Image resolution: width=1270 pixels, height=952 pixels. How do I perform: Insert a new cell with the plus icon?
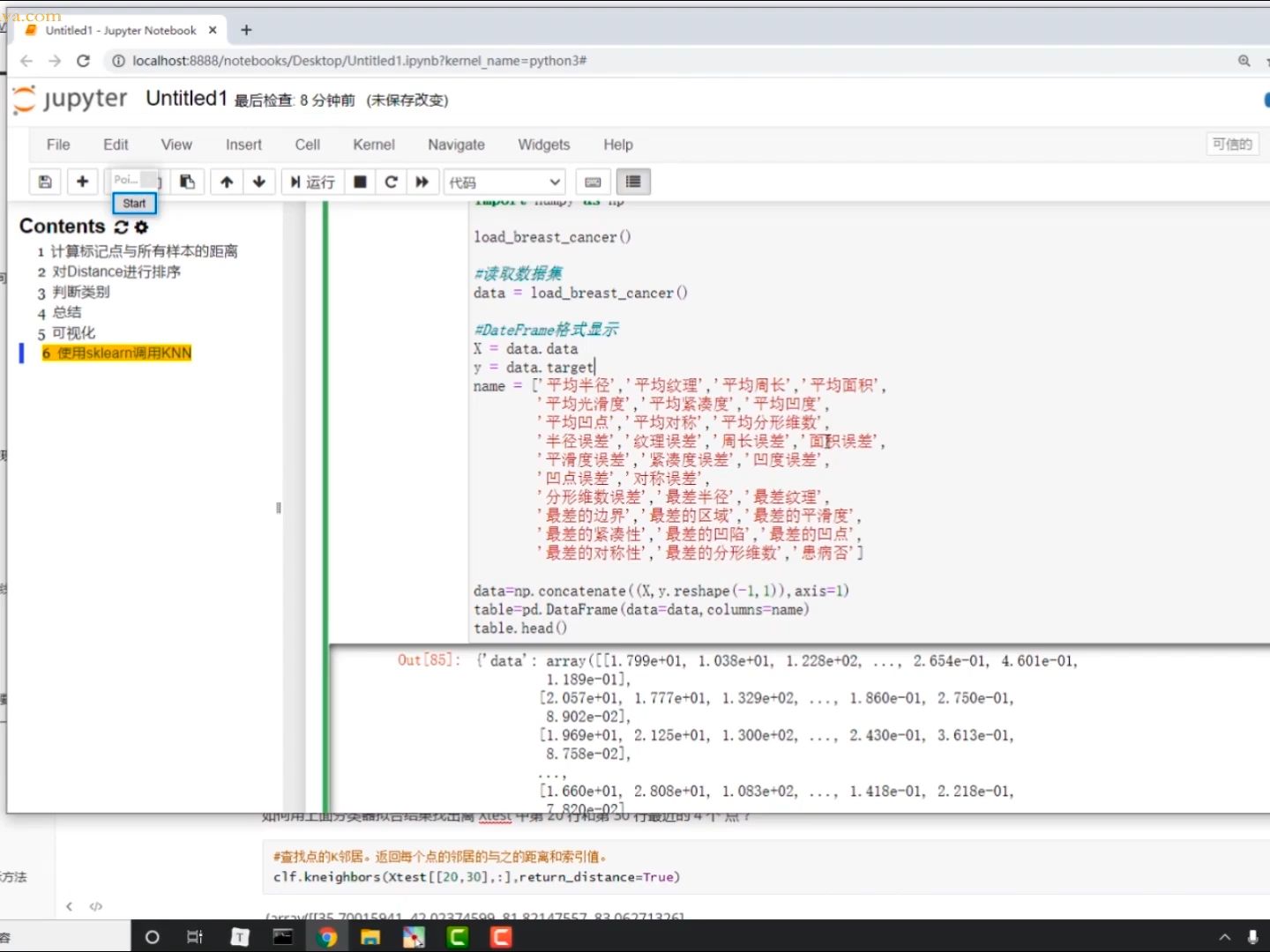pyautogui.click(x=82, y=182)
